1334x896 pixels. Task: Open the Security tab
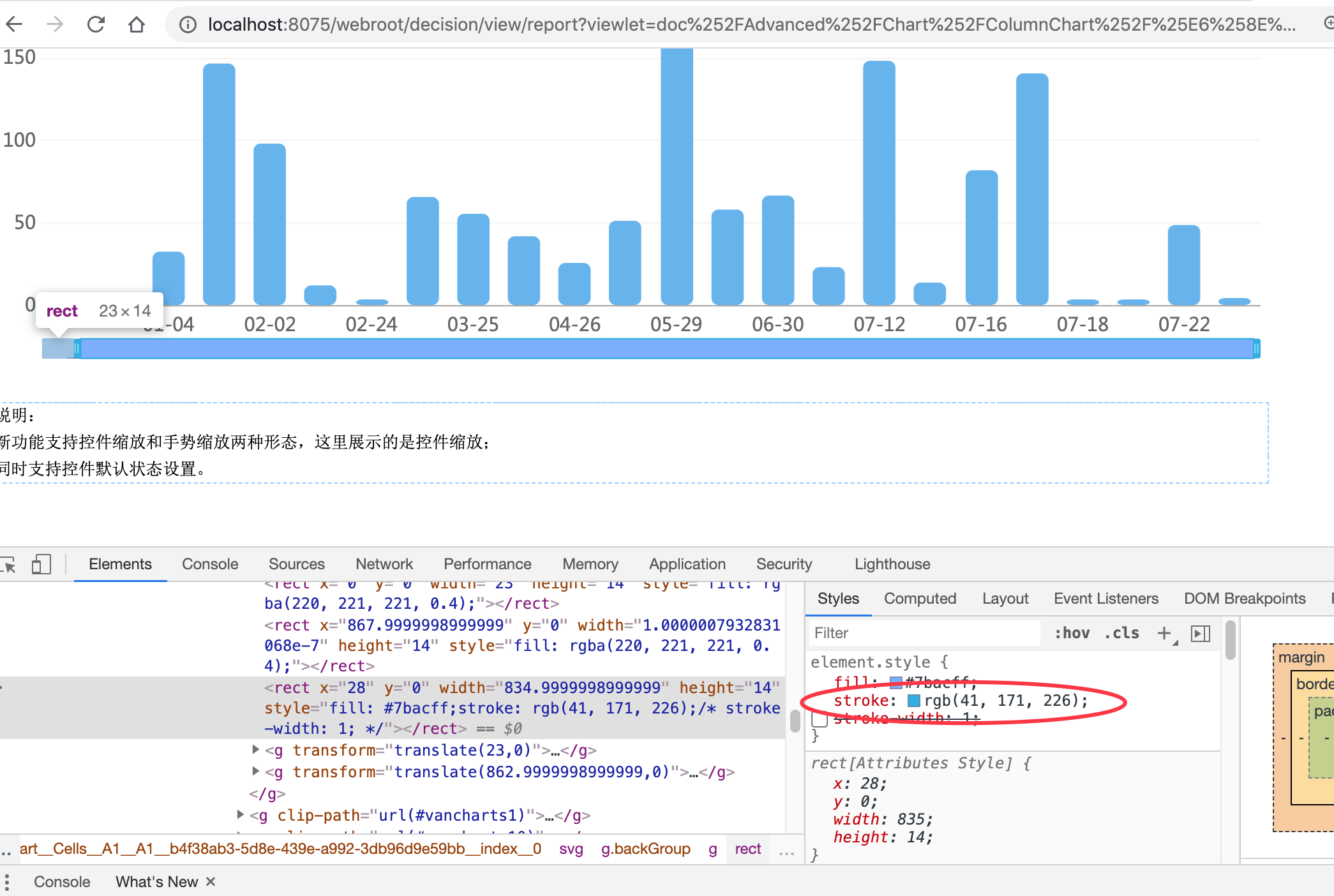[784, 564]
